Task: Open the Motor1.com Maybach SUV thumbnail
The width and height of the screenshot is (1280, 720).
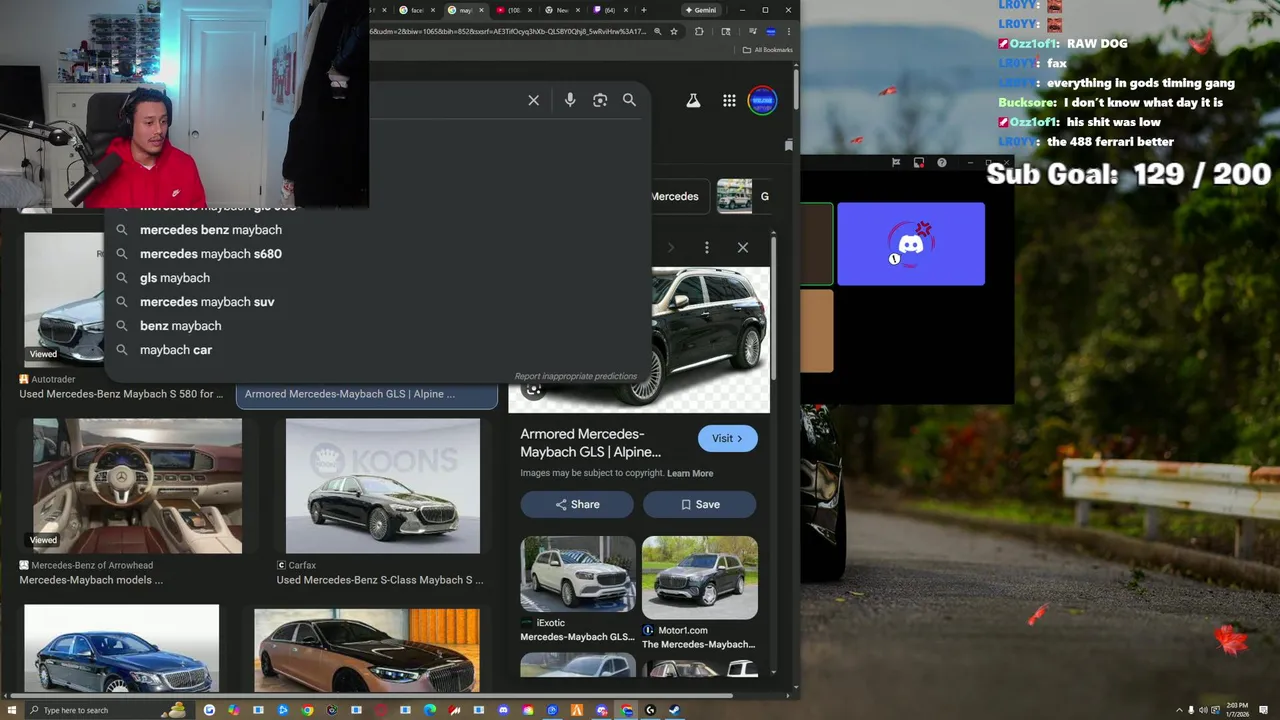Action: click(700, 578)
